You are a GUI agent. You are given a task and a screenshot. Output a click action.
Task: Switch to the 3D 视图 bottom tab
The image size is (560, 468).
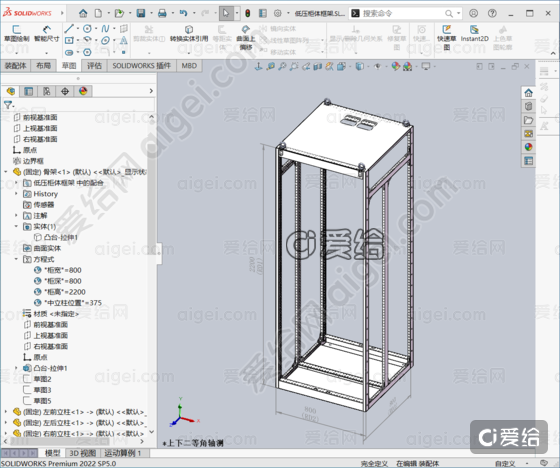tap(82, 453)
